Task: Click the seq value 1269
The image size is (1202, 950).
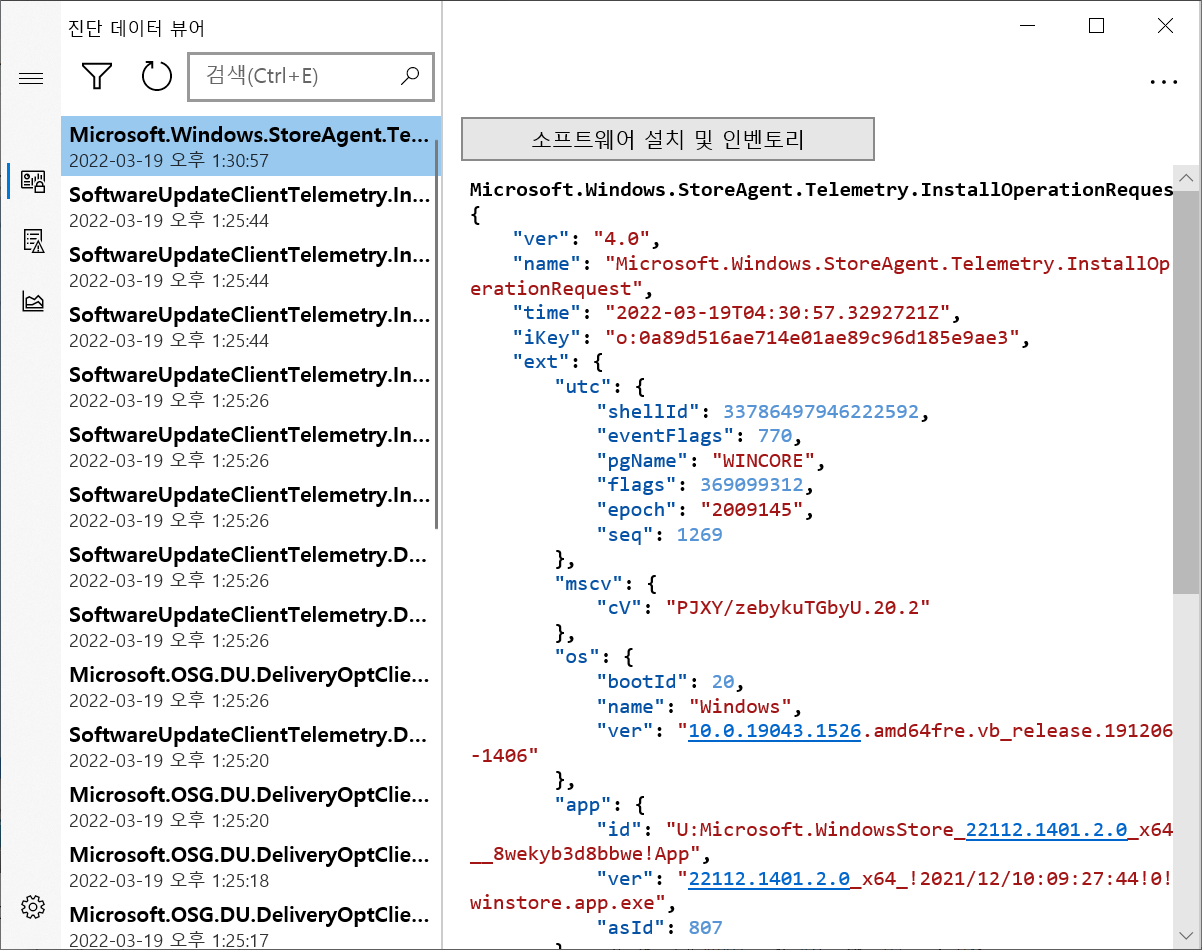Action: (x=700, y=535)
